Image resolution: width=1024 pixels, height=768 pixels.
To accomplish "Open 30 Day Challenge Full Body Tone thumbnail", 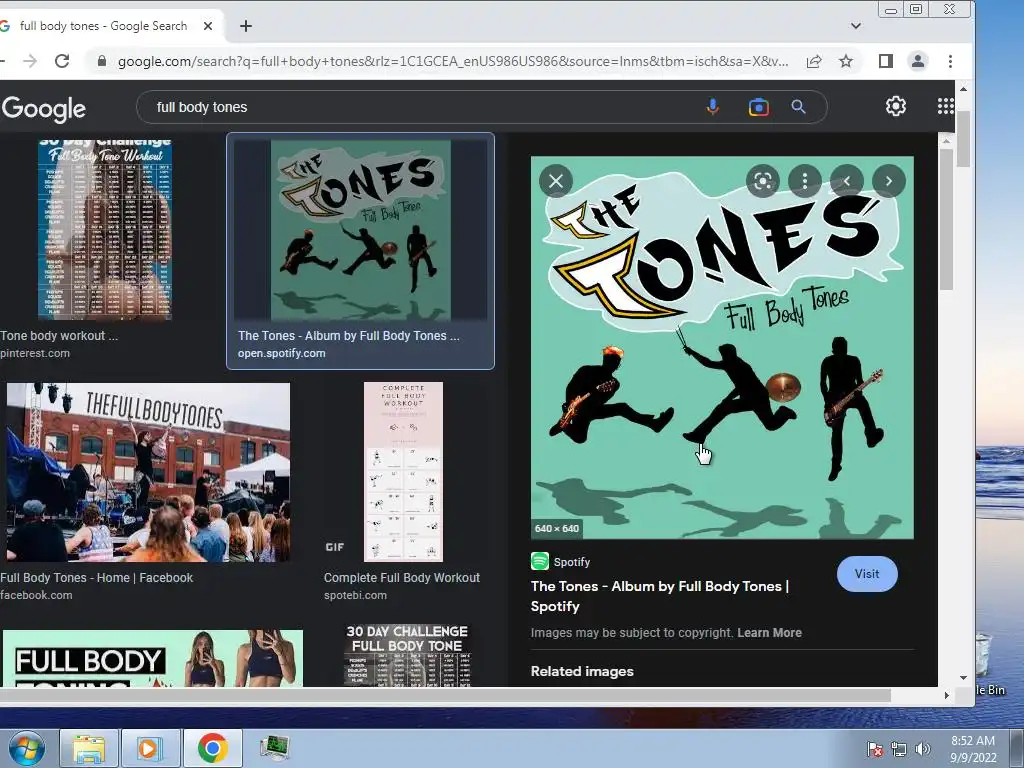I will (x=407, y=655).
